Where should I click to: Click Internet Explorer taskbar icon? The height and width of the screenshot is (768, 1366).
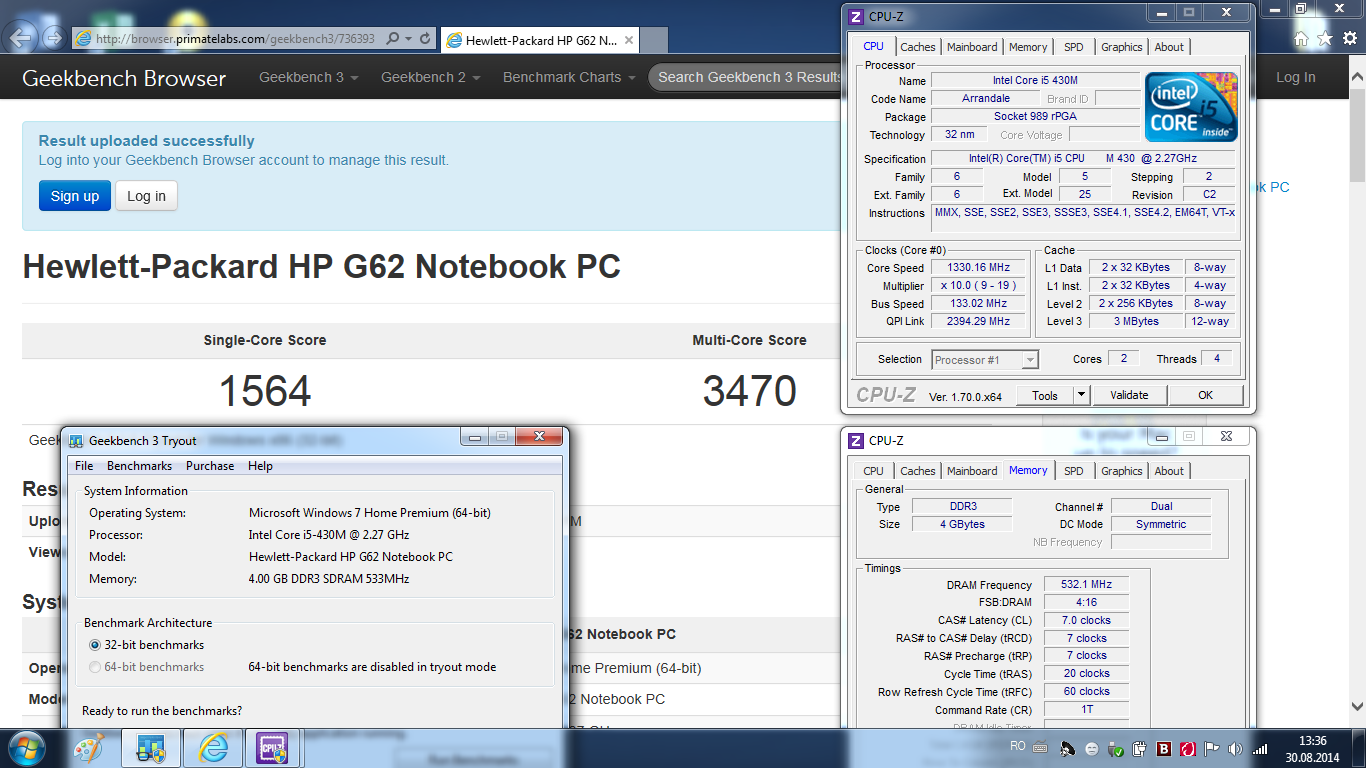click(x=215, y=747)
